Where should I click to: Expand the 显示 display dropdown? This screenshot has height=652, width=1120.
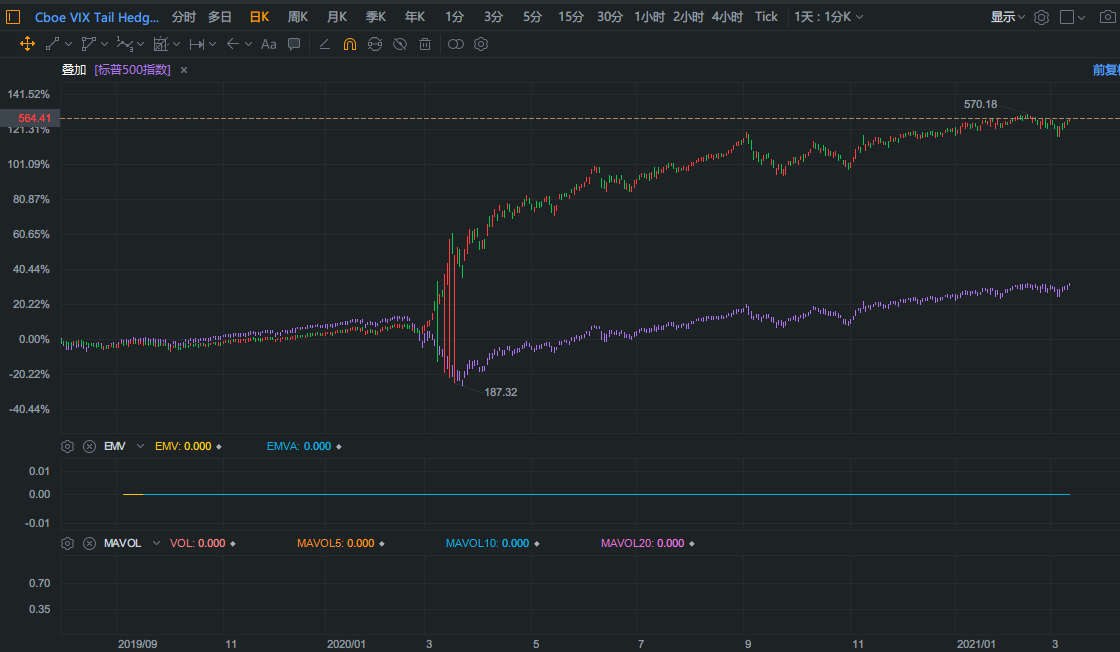pos(1007,17)
